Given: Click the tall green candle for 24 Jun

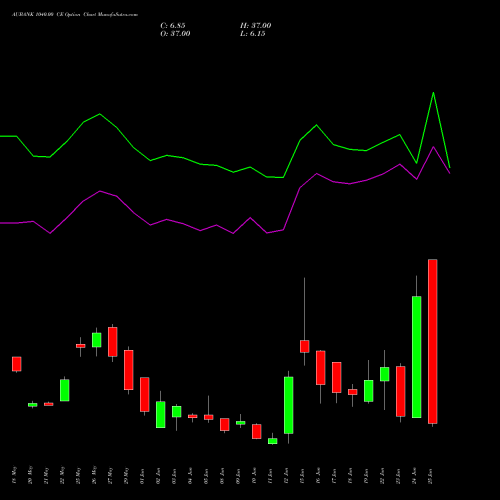Looking at the screenshot, I should [417, 357].
